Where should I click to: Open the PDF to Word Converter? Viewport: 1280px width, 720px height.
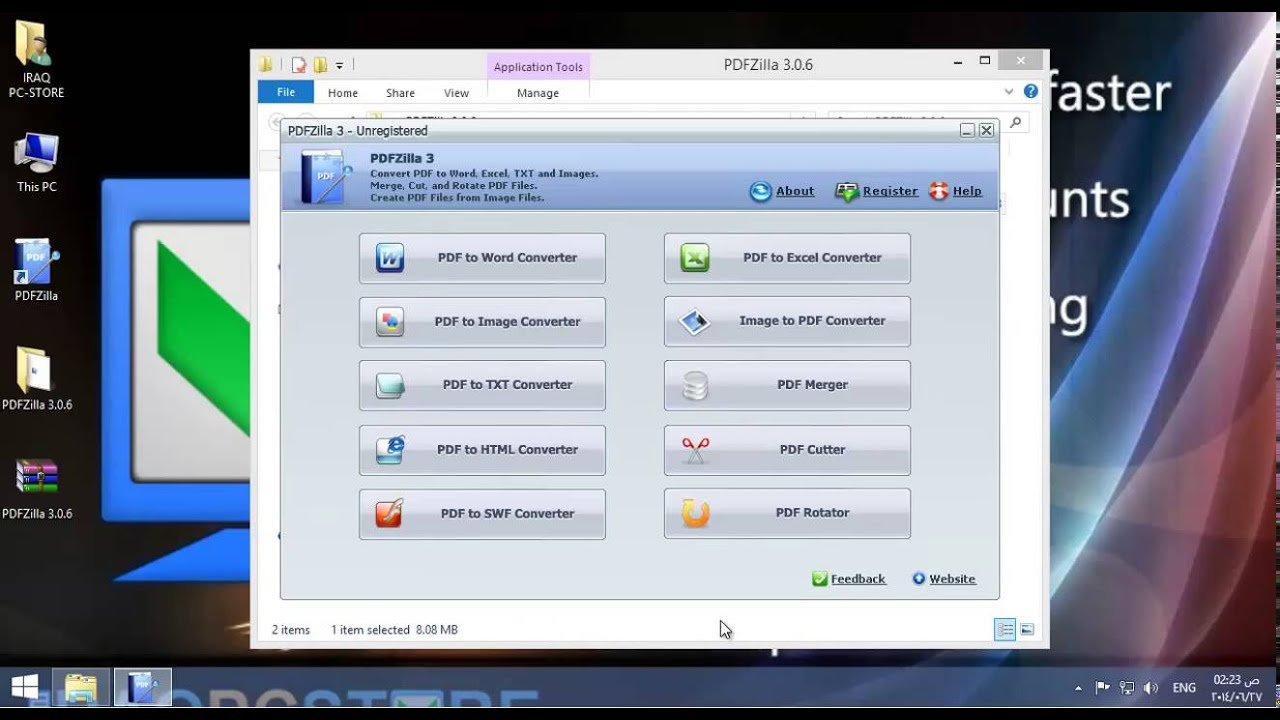482,258
